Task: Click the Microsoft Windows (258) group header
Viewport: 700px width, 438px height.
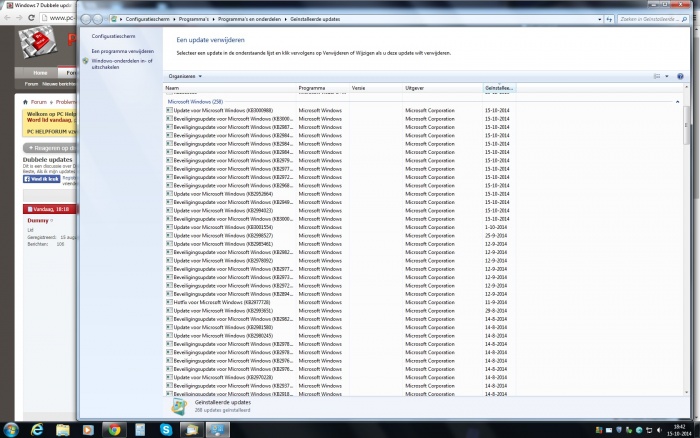Action: click(195, 102)
